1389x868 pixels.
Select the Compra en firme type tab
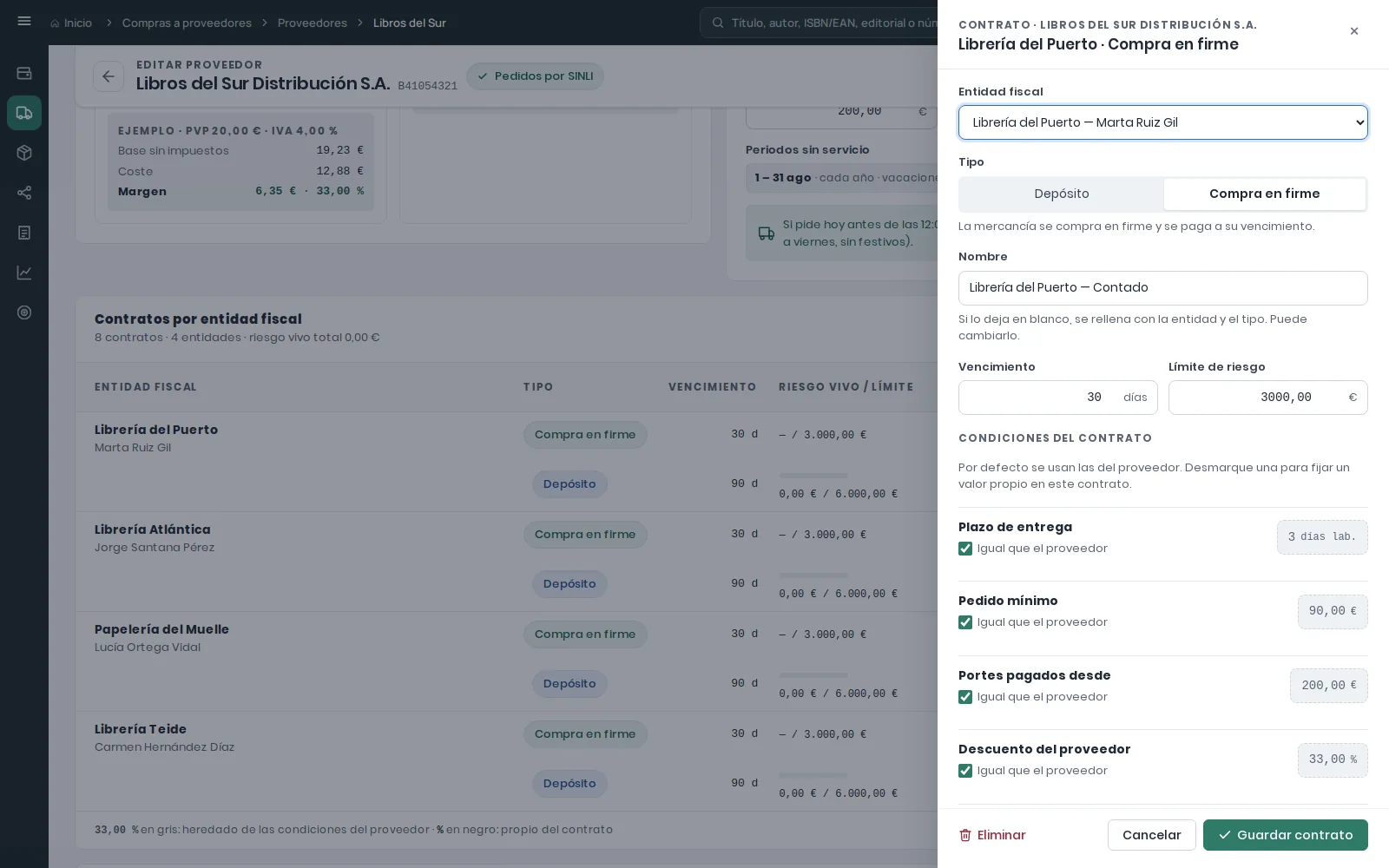(x=1265, y=194)
